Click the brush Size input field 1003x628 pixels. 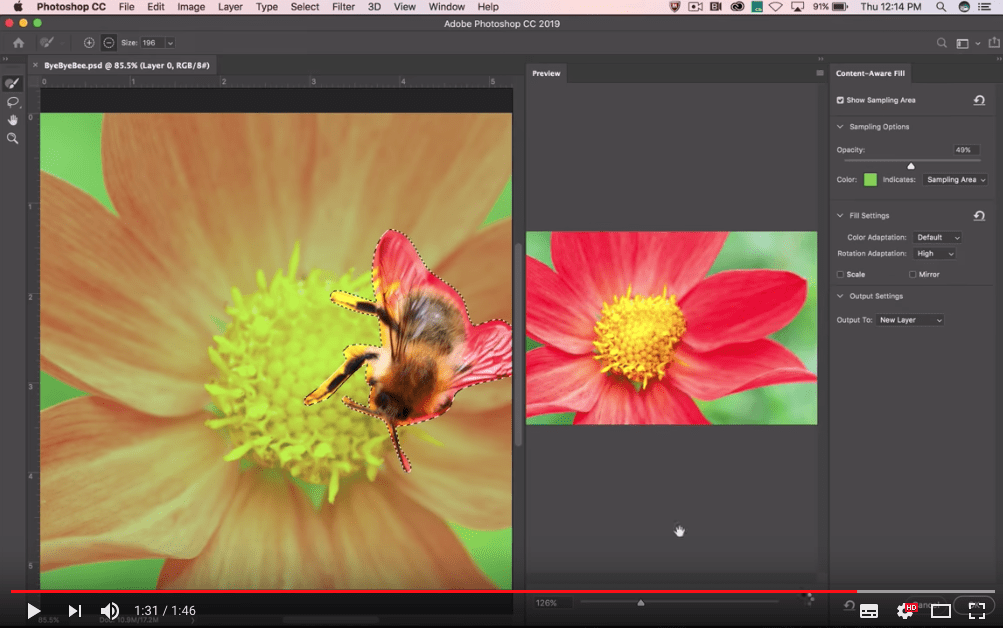[x=153, y=43]
